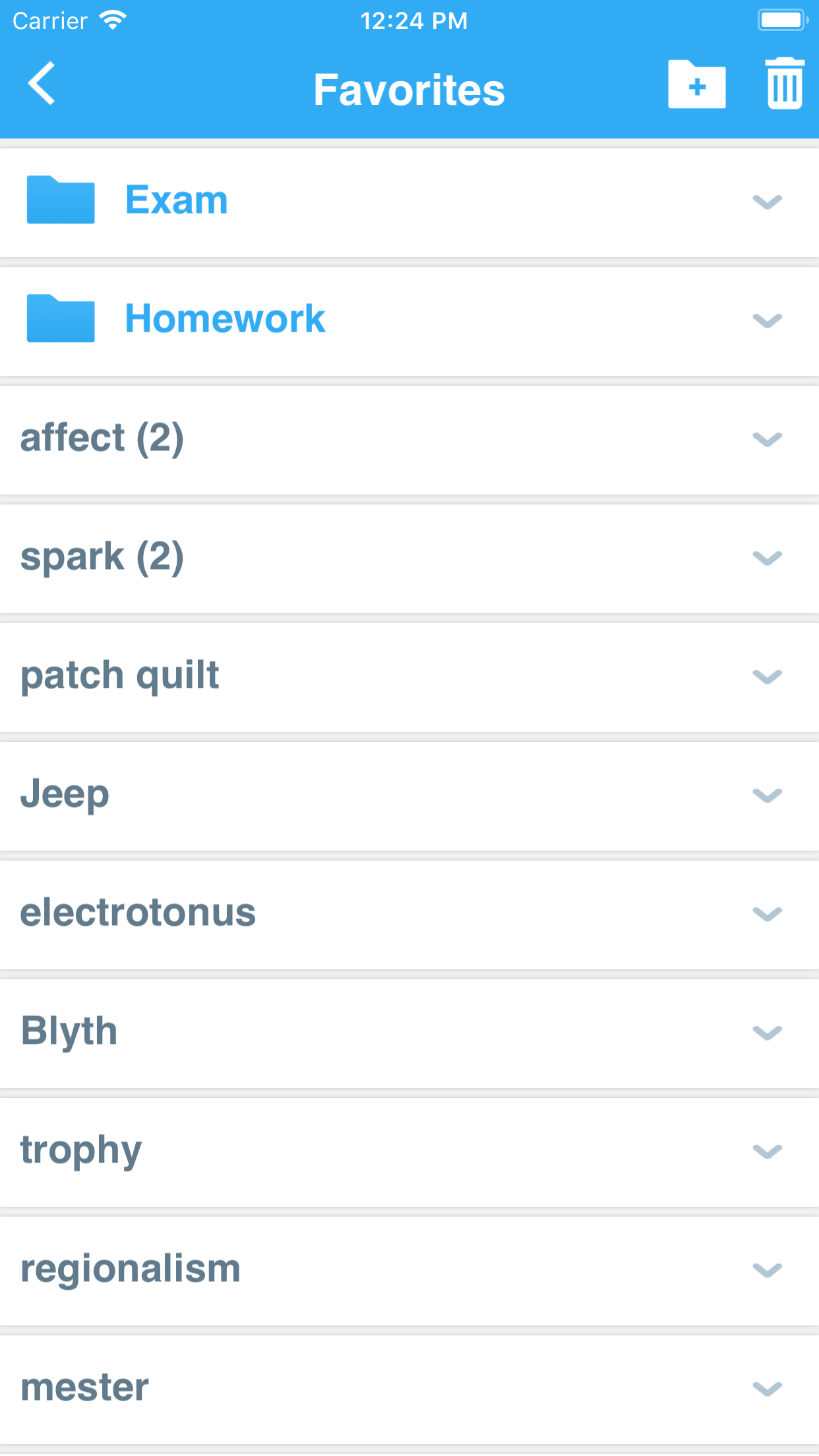Expand the Homework folder chevron
This screenshot has height=1456, width=819.
coord(767,320)
